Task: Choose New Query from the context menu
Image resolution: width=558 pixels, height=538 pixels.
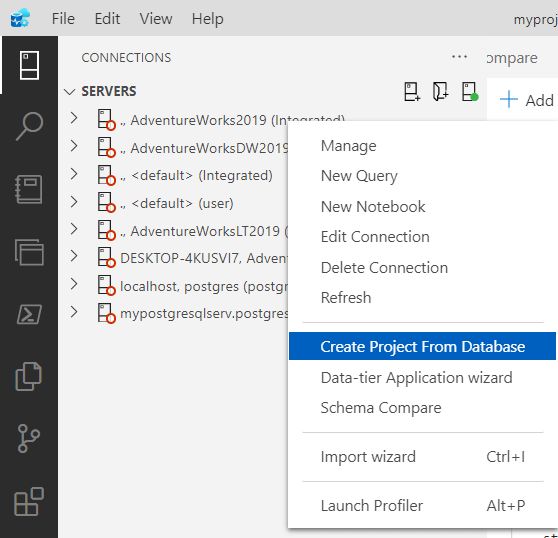Action: [x=422, y=176]
